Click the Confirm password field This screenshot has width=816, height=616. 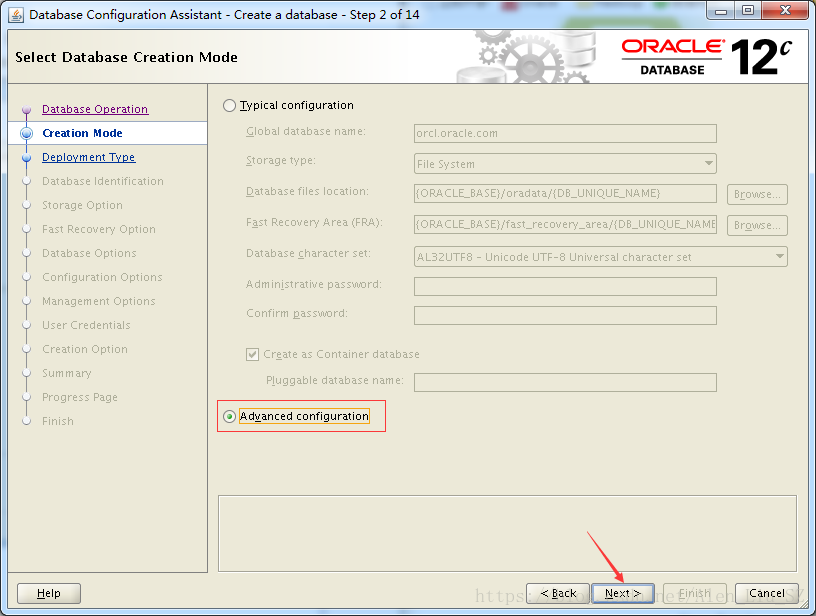pos(565,315)
